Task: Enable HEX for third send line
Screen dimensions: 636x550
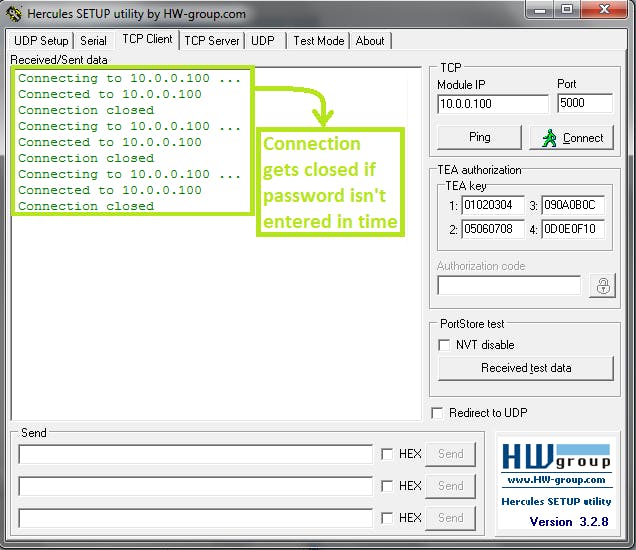Action: 387,518
